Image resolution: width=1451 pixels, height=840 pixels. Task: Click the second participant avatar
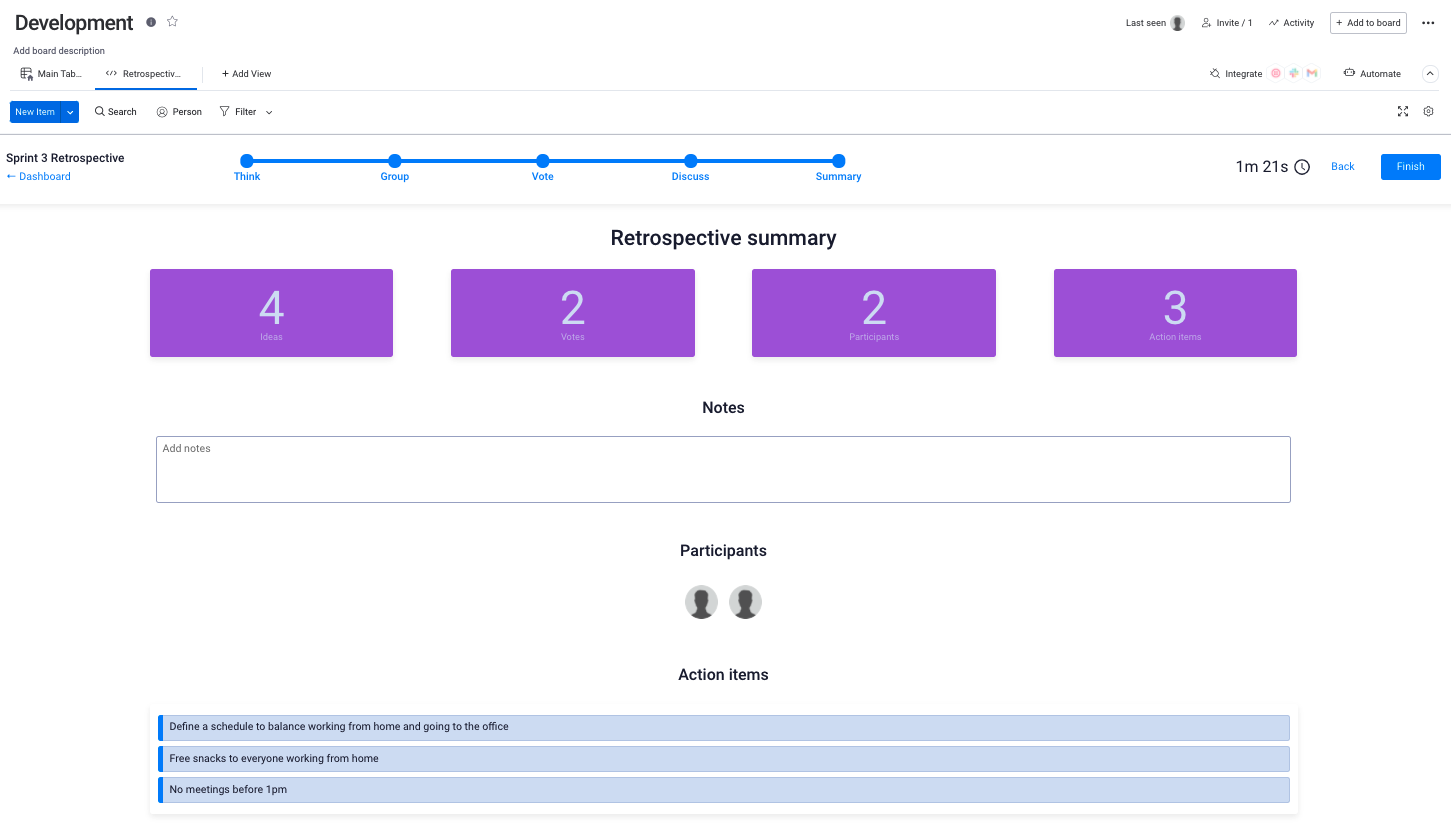point(745,603)
